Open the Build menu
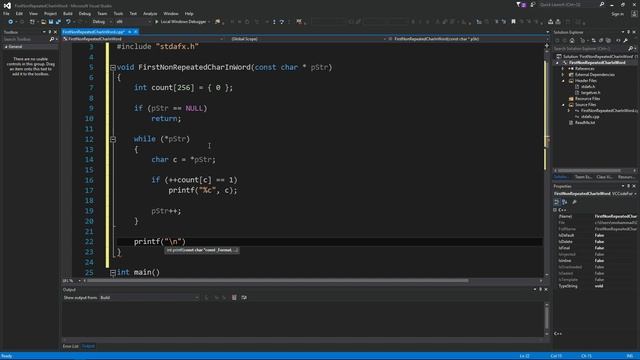 click(x=67, y=13)
